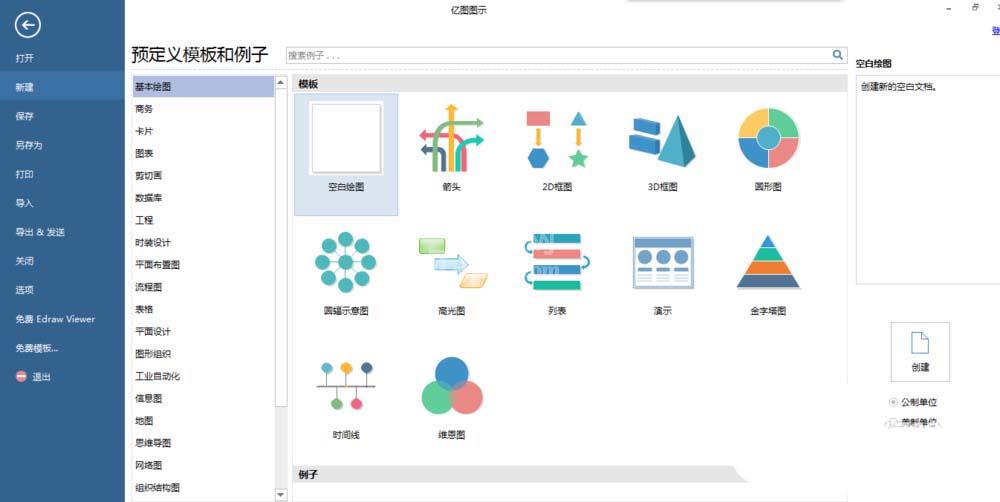Screen dimensions: 1000x502
Task: Open 免费模板... free templates
Action: tap(37, 348)
